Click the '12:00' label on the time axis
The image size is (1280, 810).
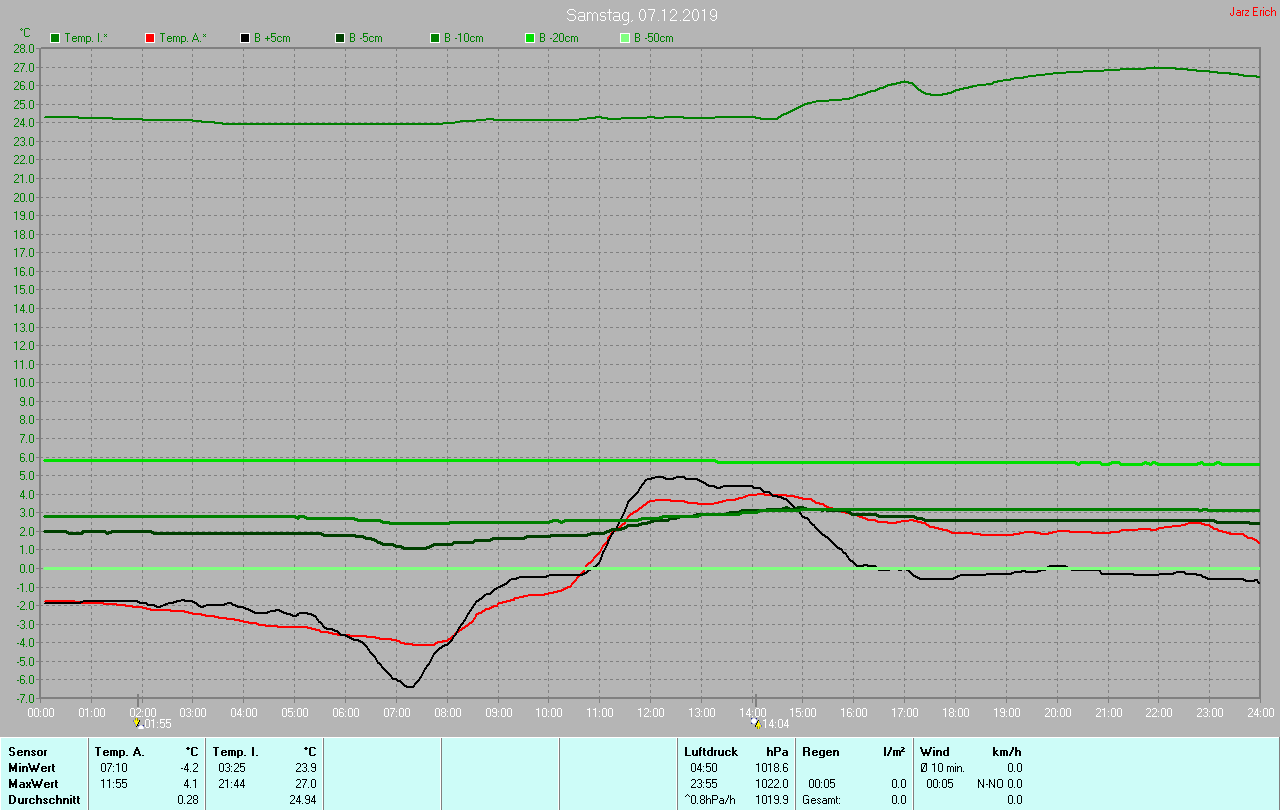coord(650,712)
